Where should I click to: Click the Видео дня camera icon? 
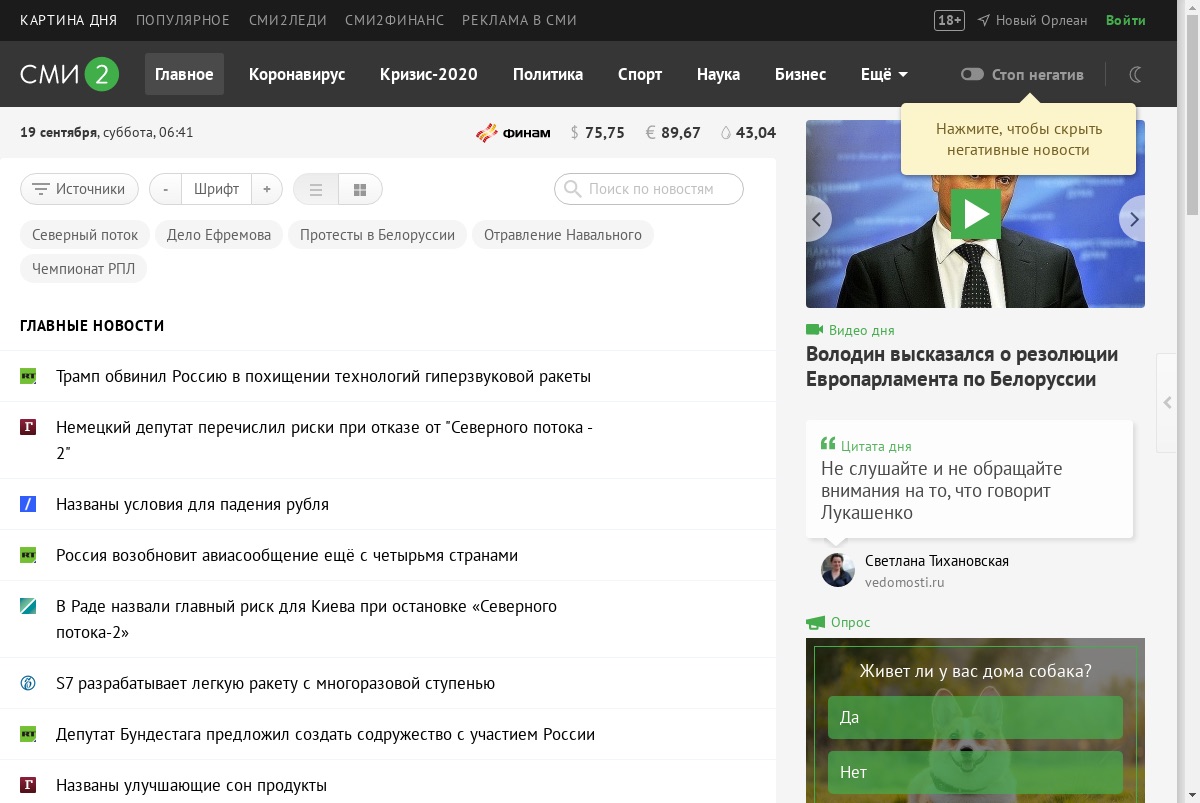pyautogui.click(x=814, y=330)
